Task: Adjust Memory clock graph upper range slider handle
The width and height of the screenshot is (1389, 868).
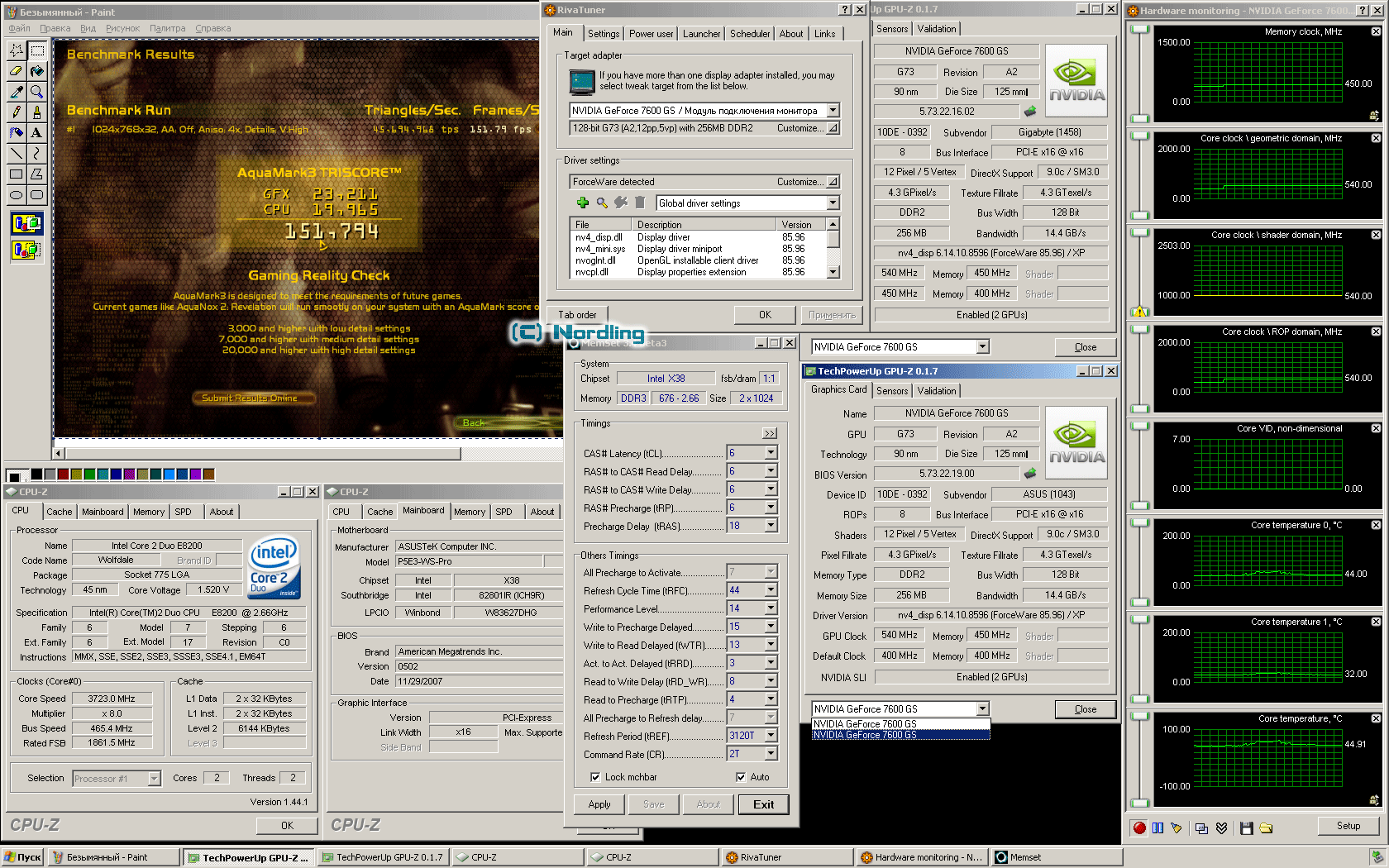Action: [1140, 30]
